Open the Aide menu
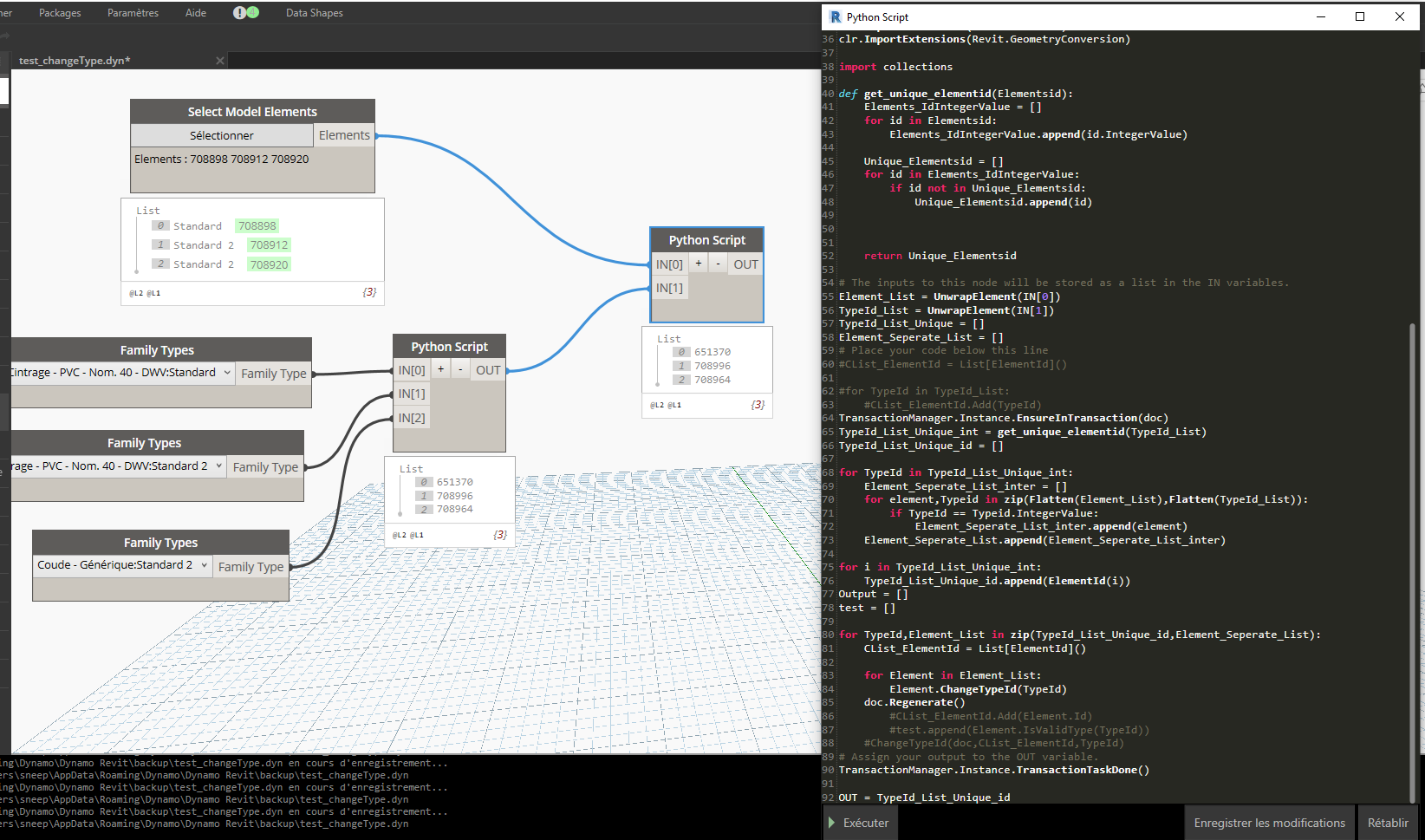The width and height of the screenshot is (1425, 840). pyautogui.click(x=196, y=13)
